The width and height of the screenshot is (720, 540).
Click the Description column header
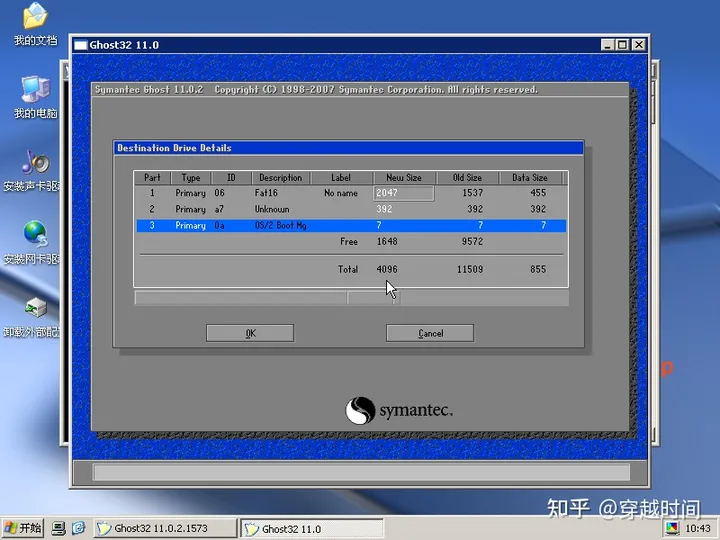[281, 178]
